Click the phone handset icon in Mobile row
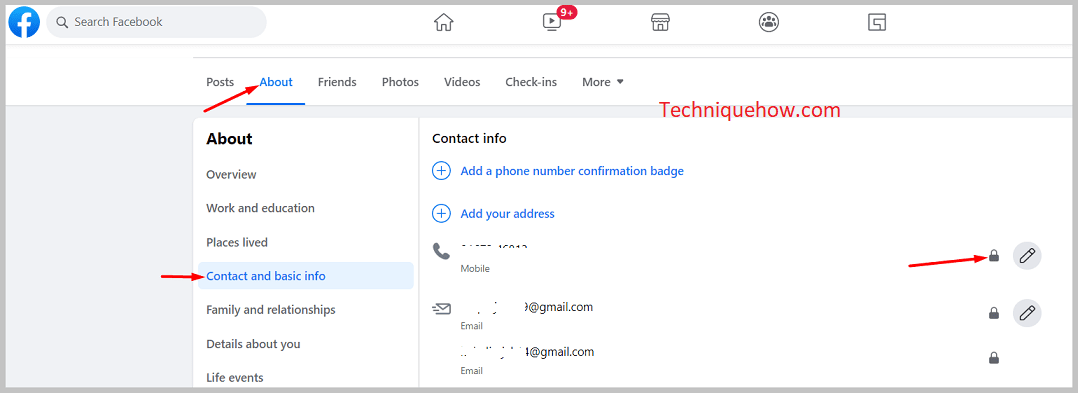Image resolution: width=1078 pixels, height=393 pixels. pos(441,251)
